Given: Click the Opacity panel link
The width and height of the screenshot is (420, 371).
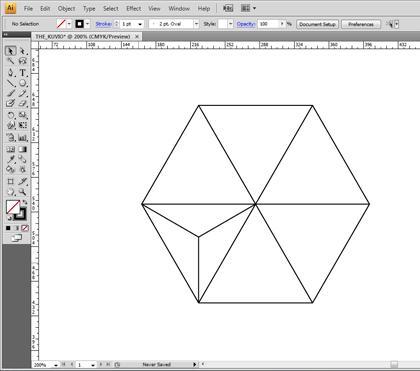Looking at the screenshot, I should 246,24.
